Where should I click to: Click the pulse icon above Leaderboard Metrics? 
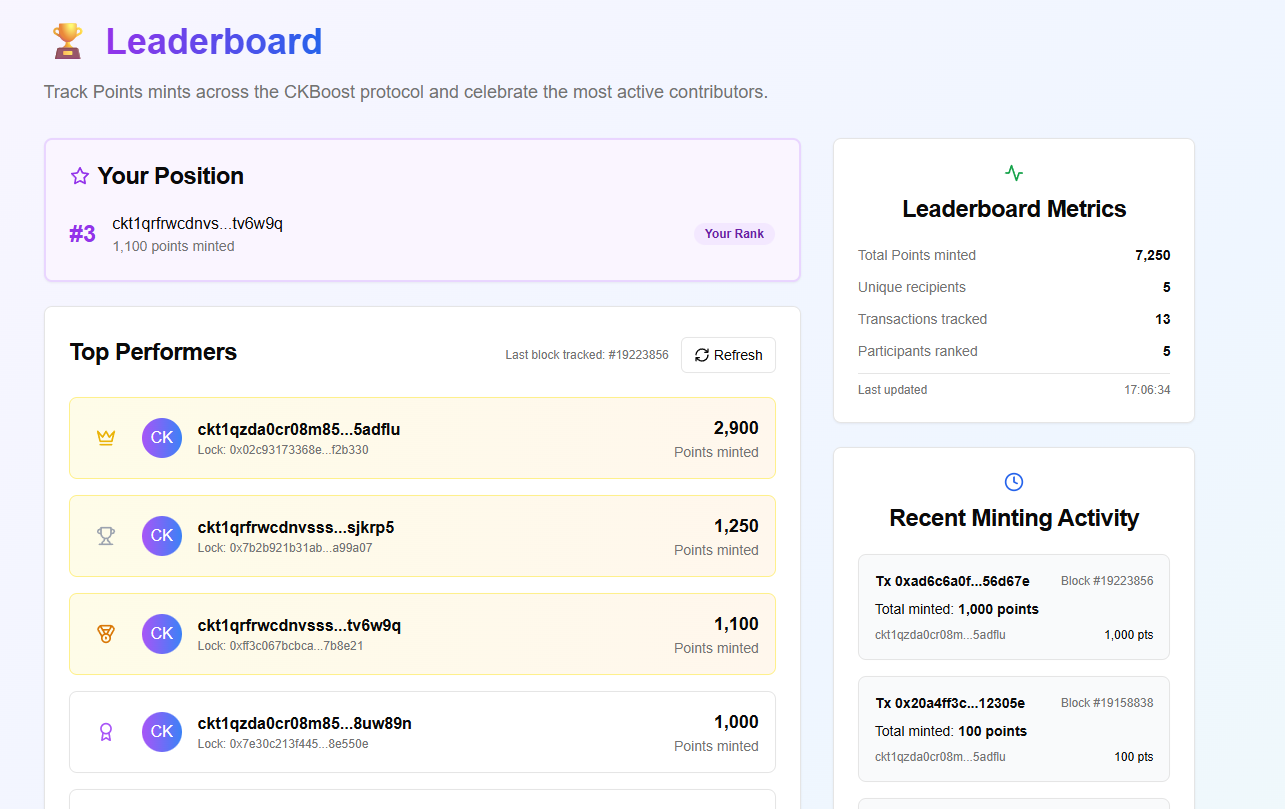(1013, 173)
